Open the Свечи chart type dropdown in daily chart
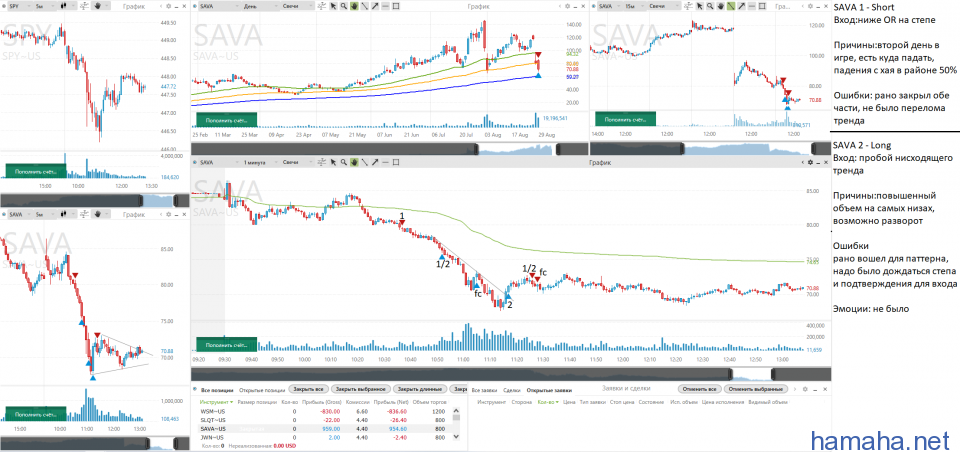This screenshot has height=452, width=960. 298,6
